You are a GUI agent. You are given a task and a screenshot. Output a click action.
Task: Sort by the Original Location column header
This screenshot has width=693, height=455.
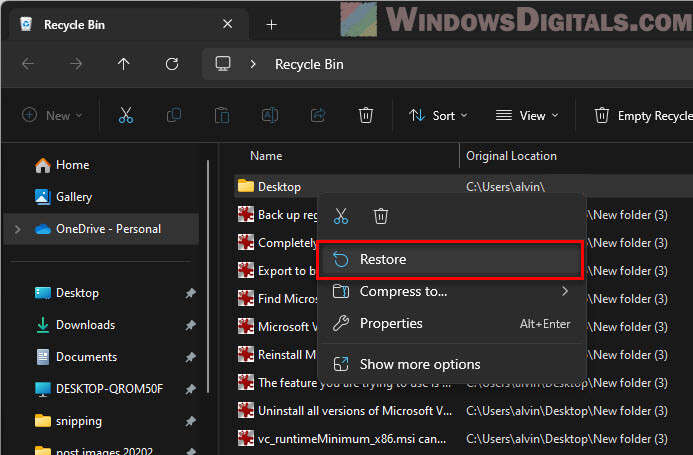511,156
